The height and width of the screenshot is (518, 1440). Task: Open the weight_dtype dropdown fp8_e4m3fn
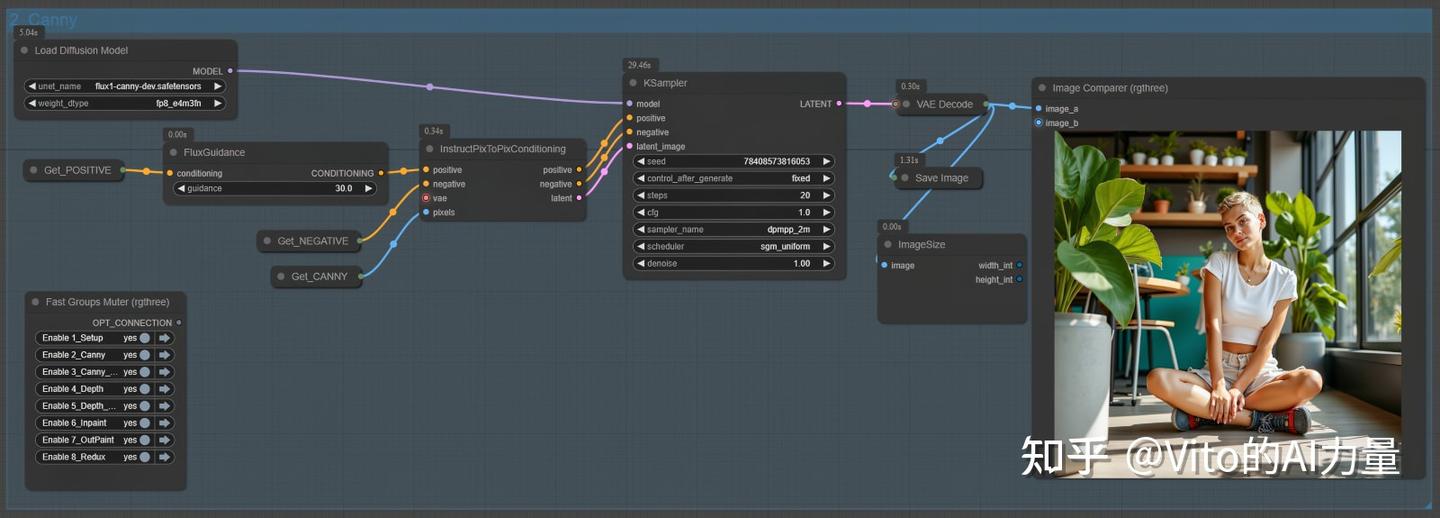tap(125, 103)
